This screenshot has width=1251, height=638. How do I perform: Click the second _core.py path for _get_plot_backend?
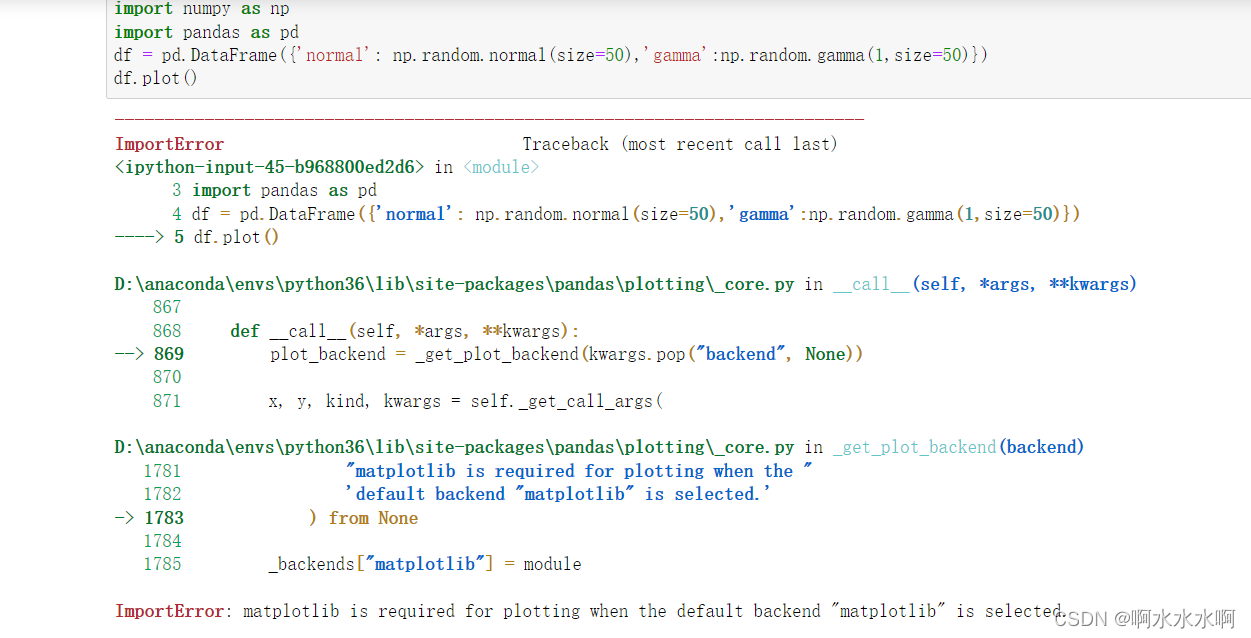454,447
